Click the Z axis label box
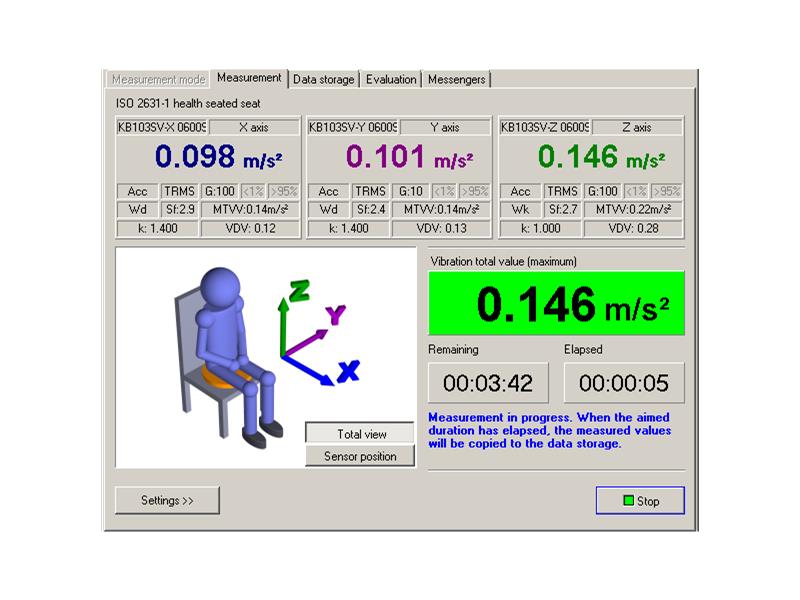 (x=637, y=127)
